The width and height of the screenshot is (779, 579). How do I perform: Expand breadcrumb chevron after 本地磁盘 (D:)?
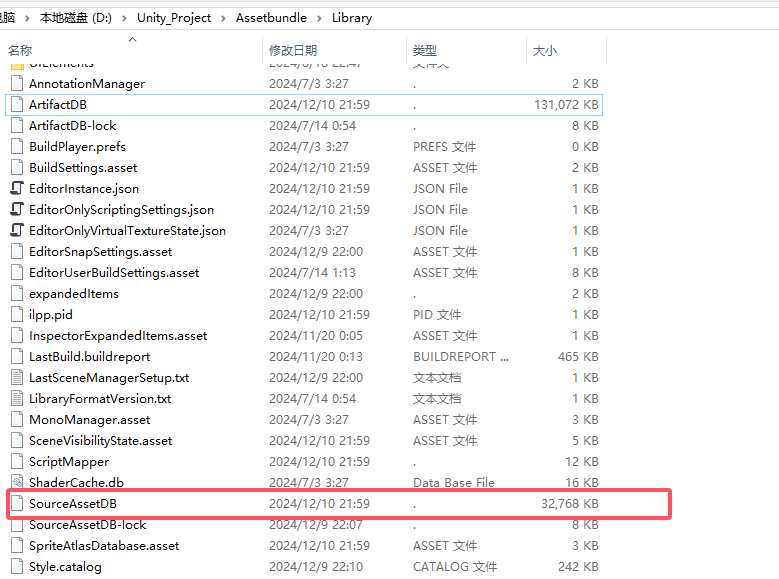pos(124,18)
